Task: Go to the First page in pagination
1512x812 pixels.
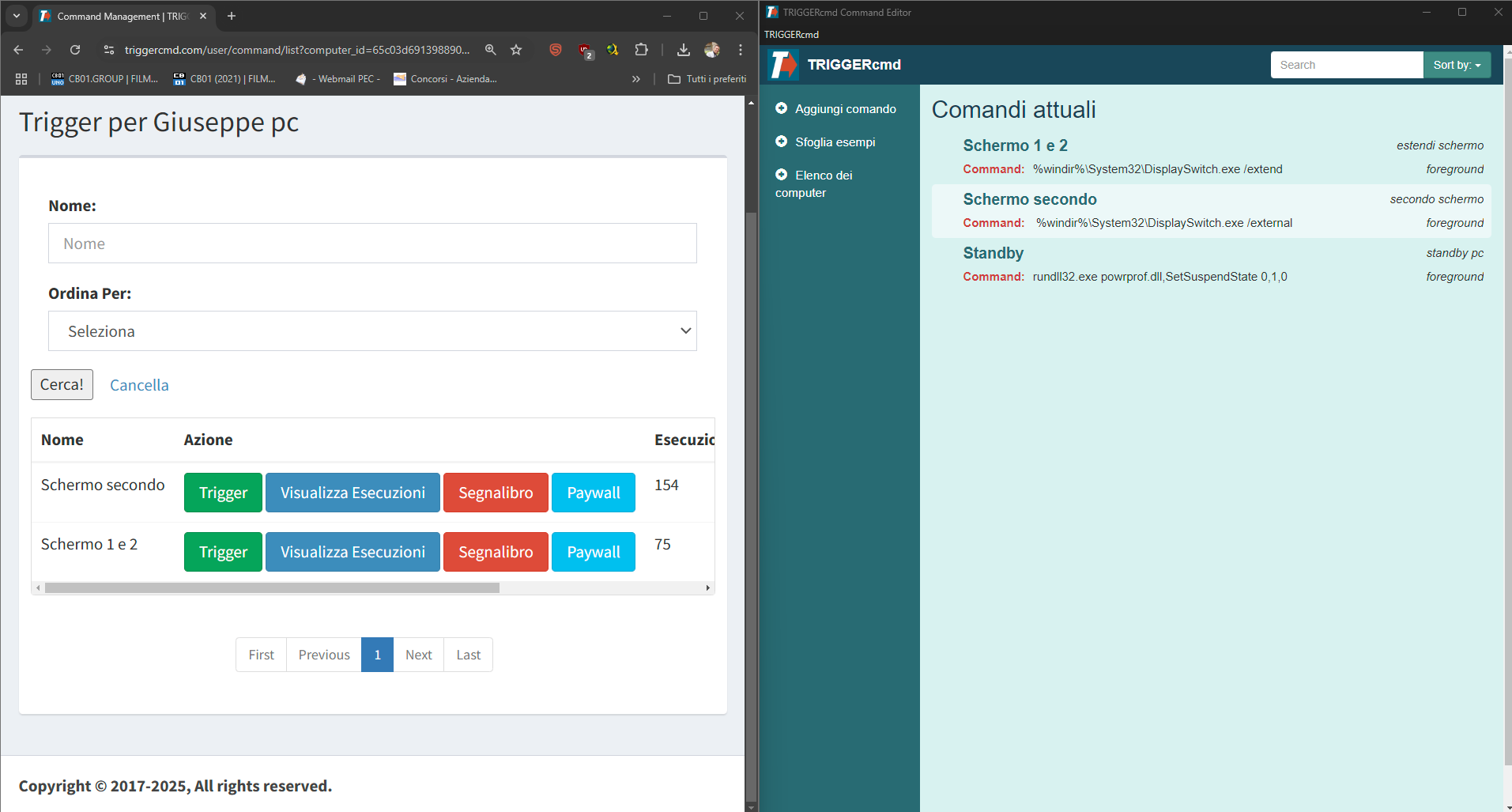Action: [261, 655]
